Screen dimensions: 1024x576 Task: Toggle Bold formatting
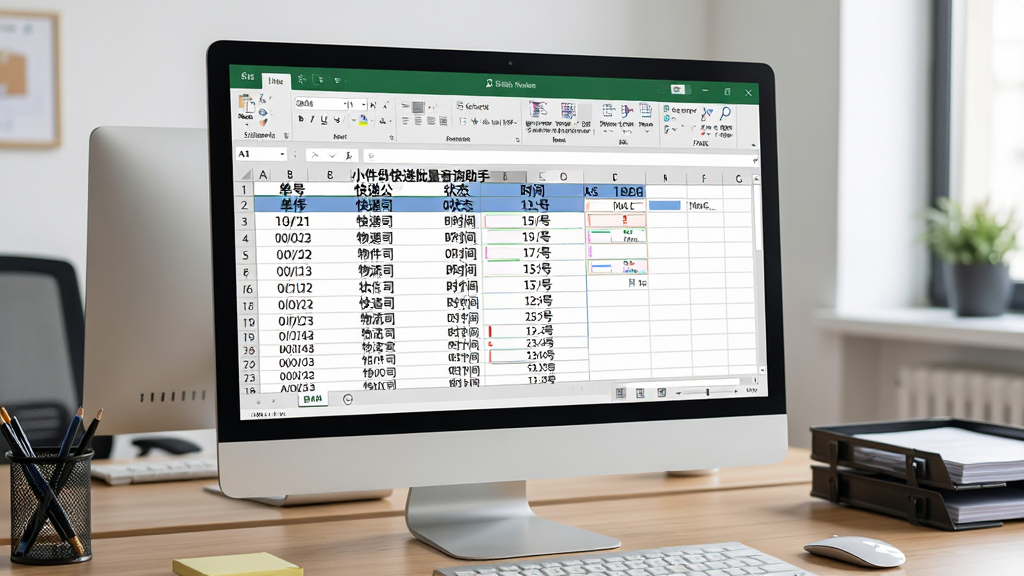[300, 119]
